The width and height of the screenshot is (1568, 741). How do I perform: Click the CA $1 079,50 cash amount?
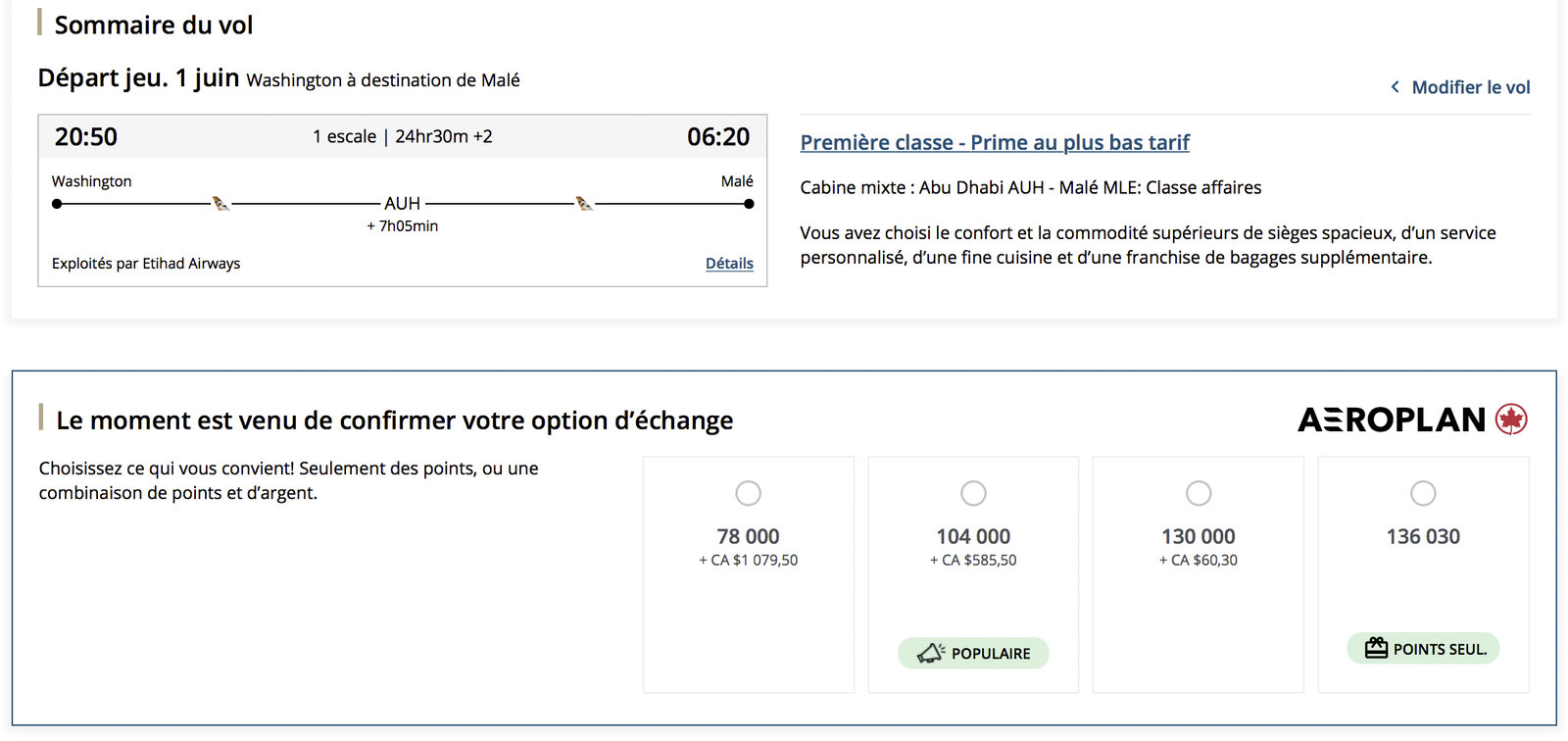pyautogui.click(x=754, y=561)
